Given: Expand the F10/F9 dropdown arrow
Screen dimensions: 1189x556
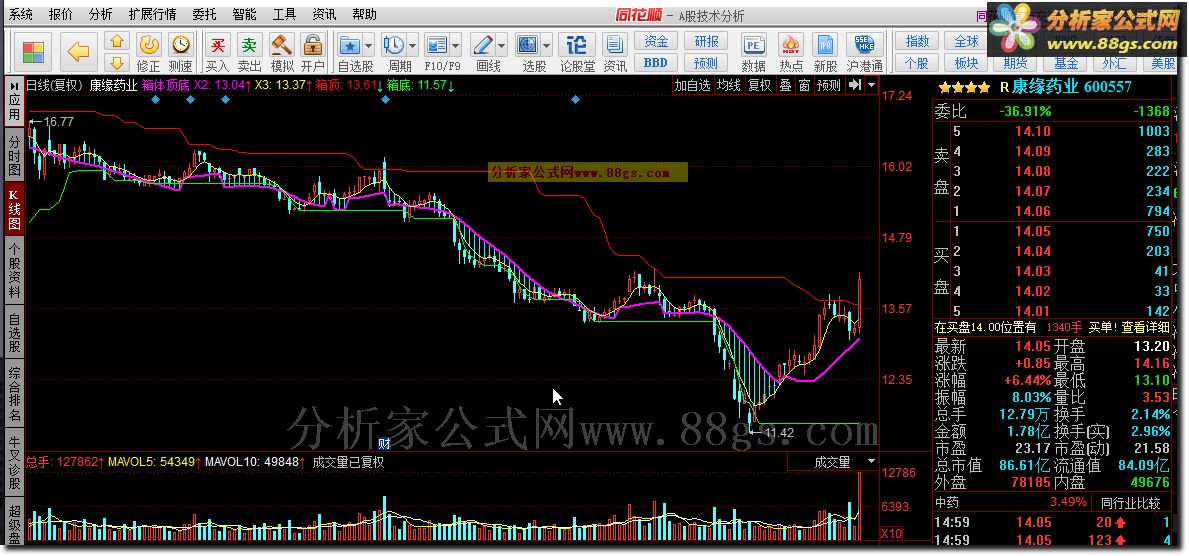Looking at the screenshot, I should [x=456, y=45].
